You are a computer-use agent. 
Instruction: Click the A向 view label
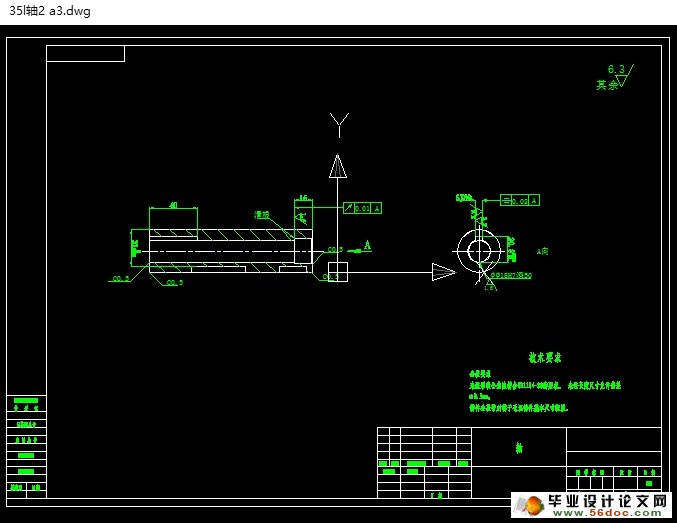click(543, 252)
